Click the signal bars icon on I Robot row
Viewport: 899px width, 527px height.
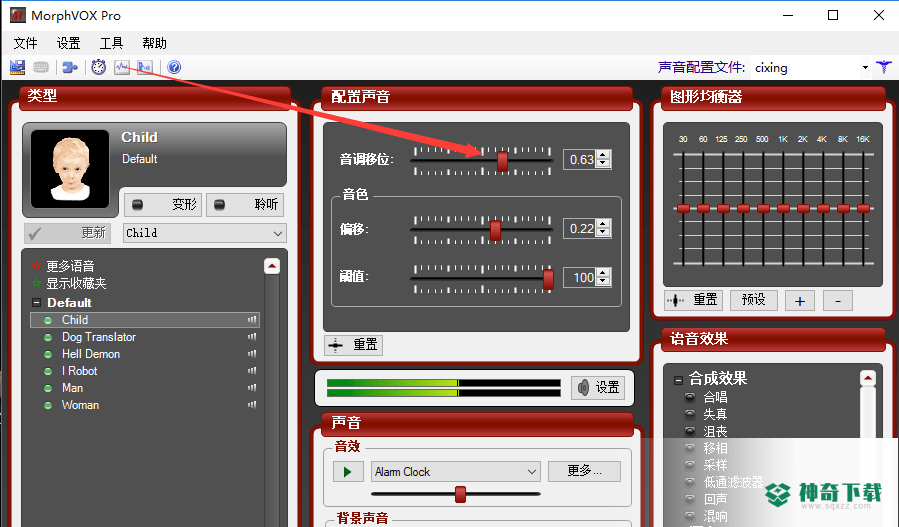pyautogui.click(x=252, y=370)
